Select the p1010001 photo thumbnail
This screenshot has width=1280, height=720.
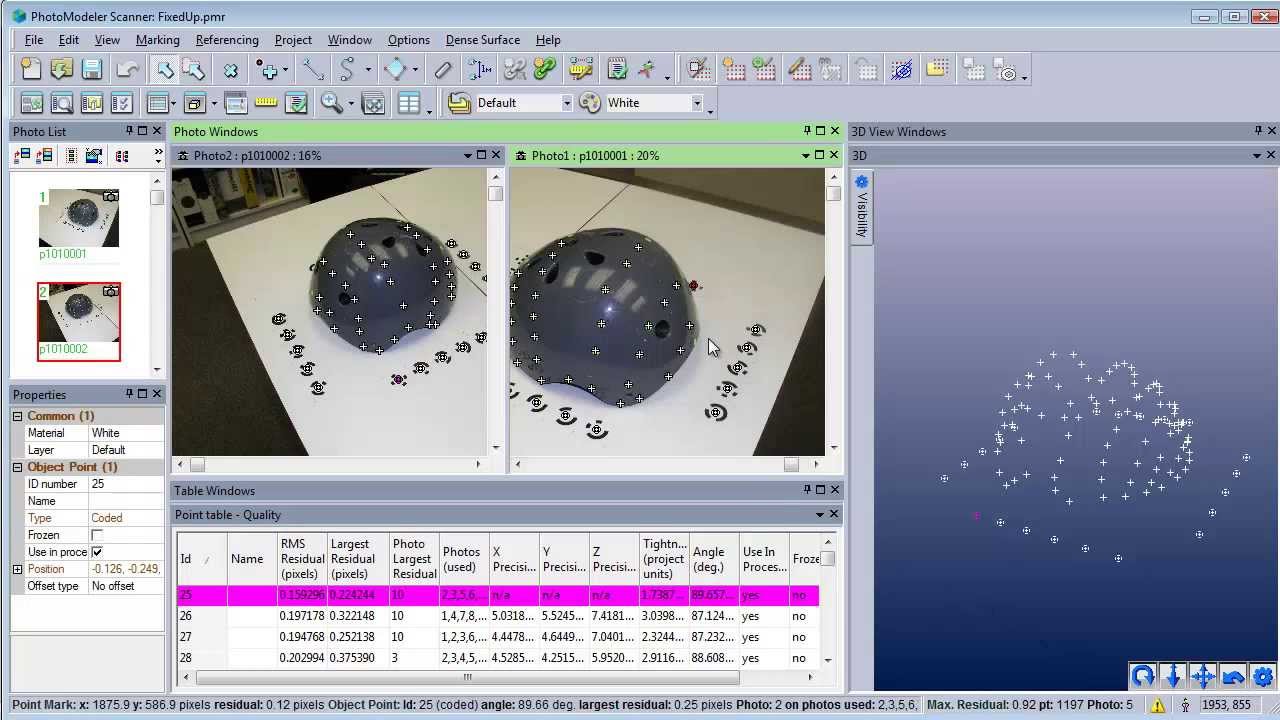click(x=78, y=218)
